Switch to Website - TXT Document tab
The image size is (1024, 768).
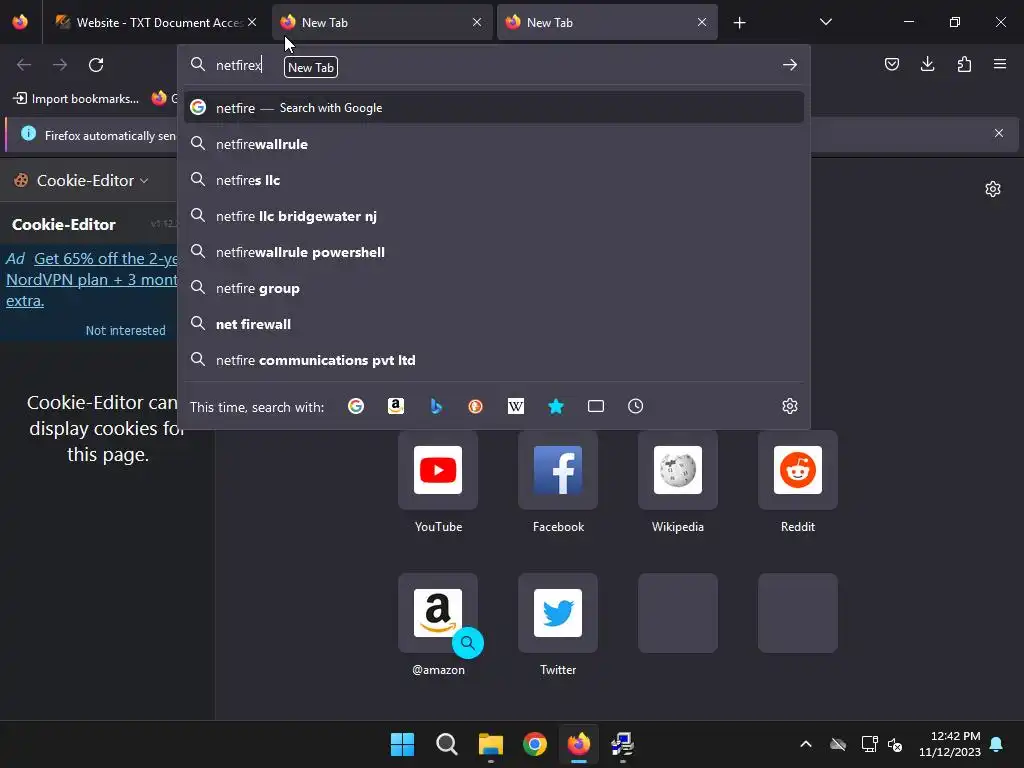[x=149, y=22]
